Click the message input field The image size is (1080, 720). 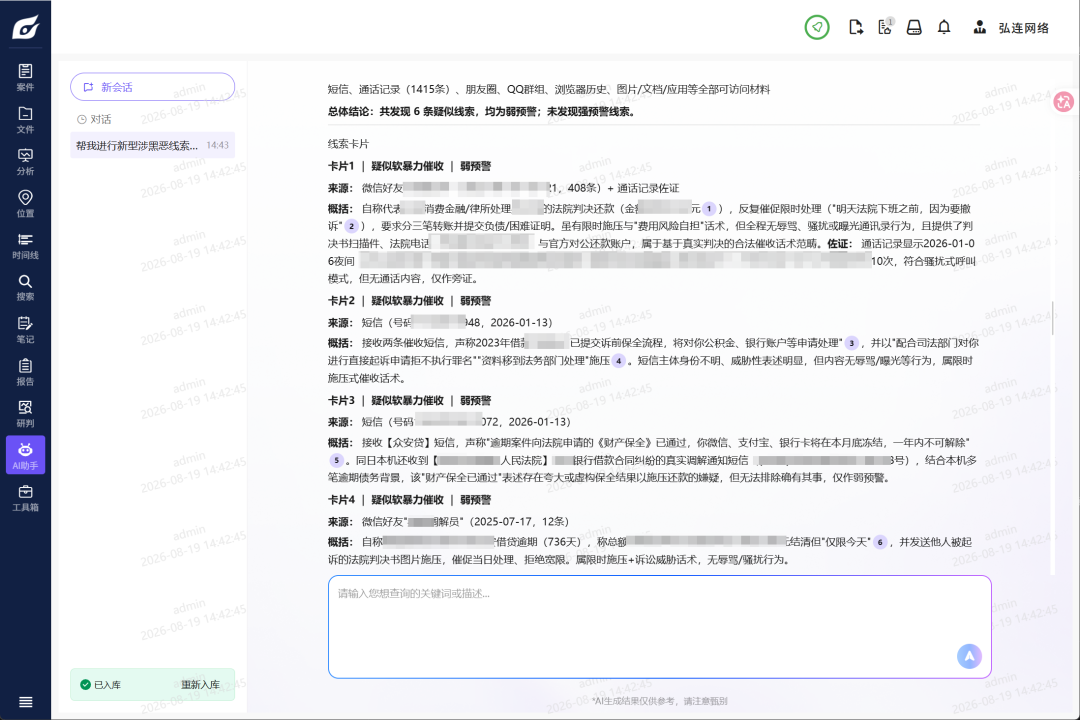(x=659, y=627)
